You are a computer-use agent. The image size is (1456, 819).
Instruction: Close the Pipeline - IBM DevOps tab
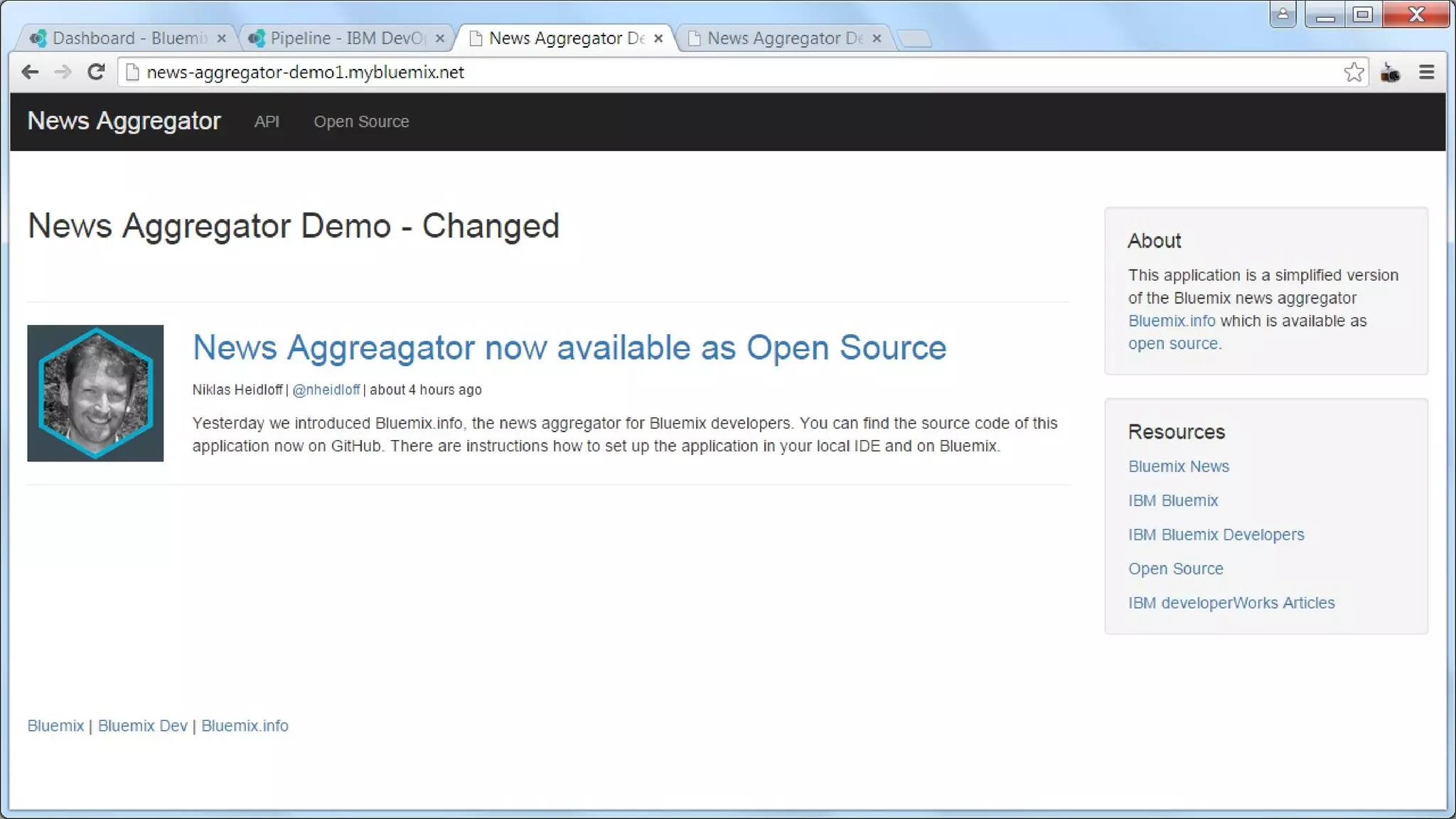coord(440,38)
